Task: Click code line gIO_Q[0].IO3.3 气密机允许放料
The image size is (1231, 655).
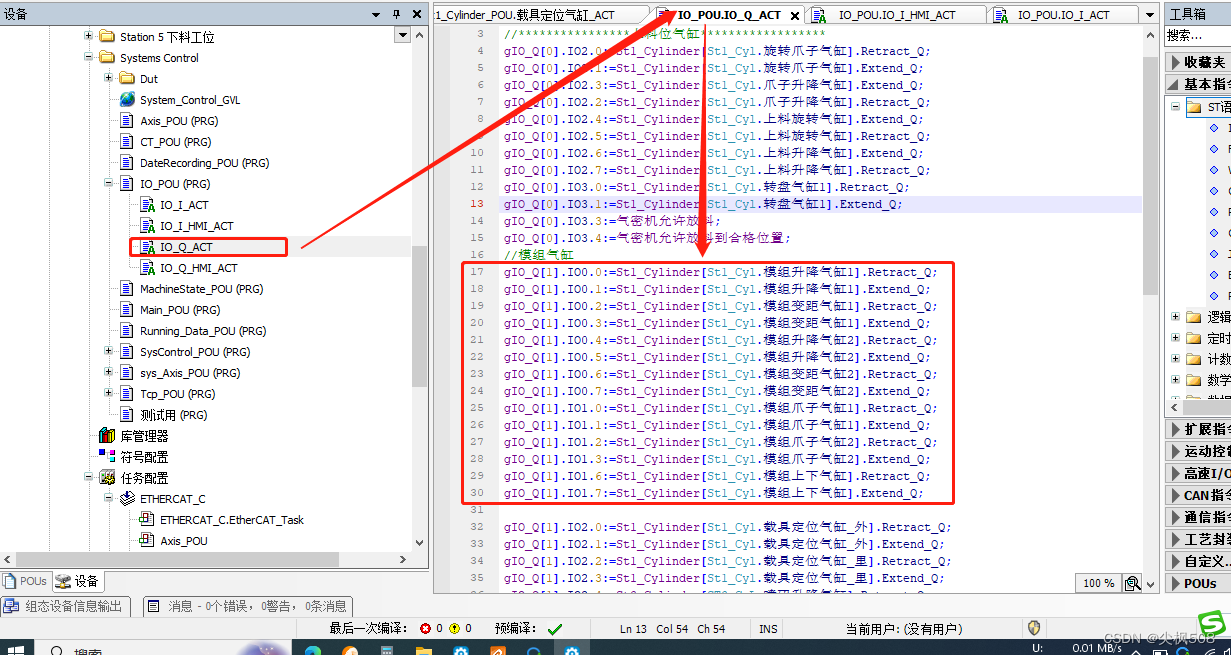Action: pos(612,221)
